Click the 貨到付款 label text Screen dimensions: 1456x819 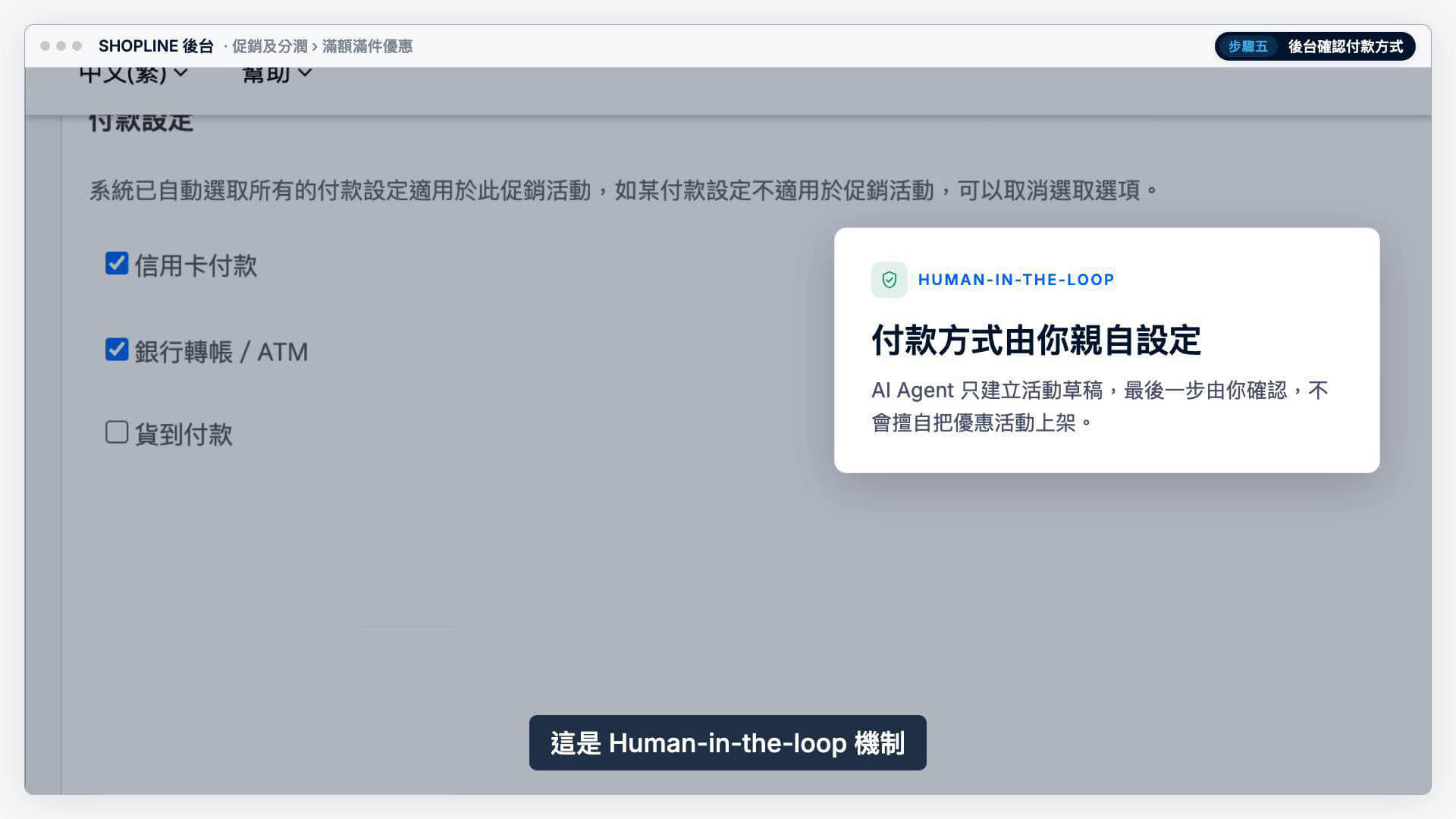pyautogui.click(x=184, y=435)
